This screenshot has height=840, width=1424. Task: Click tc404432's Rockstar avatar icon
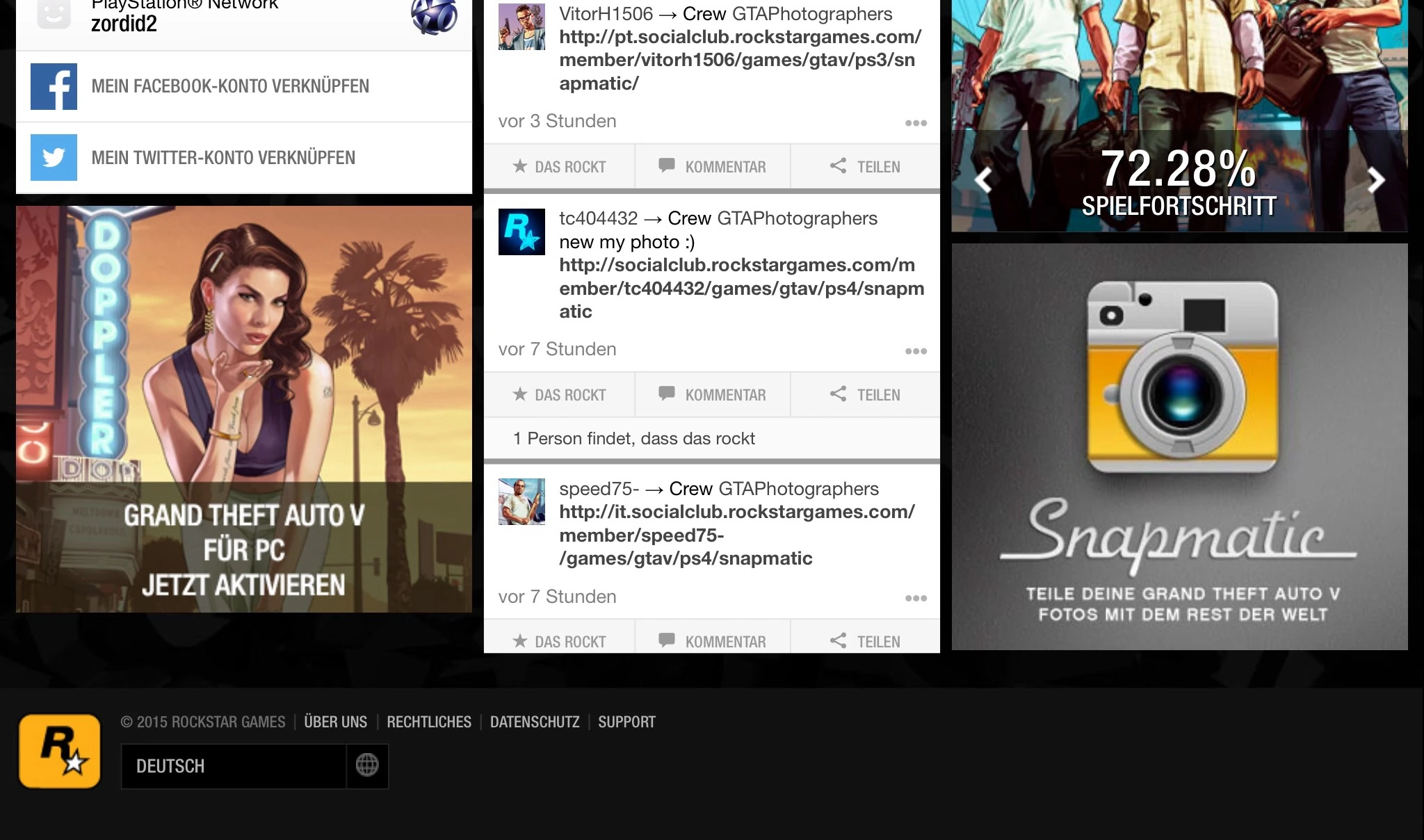(521, 232)
